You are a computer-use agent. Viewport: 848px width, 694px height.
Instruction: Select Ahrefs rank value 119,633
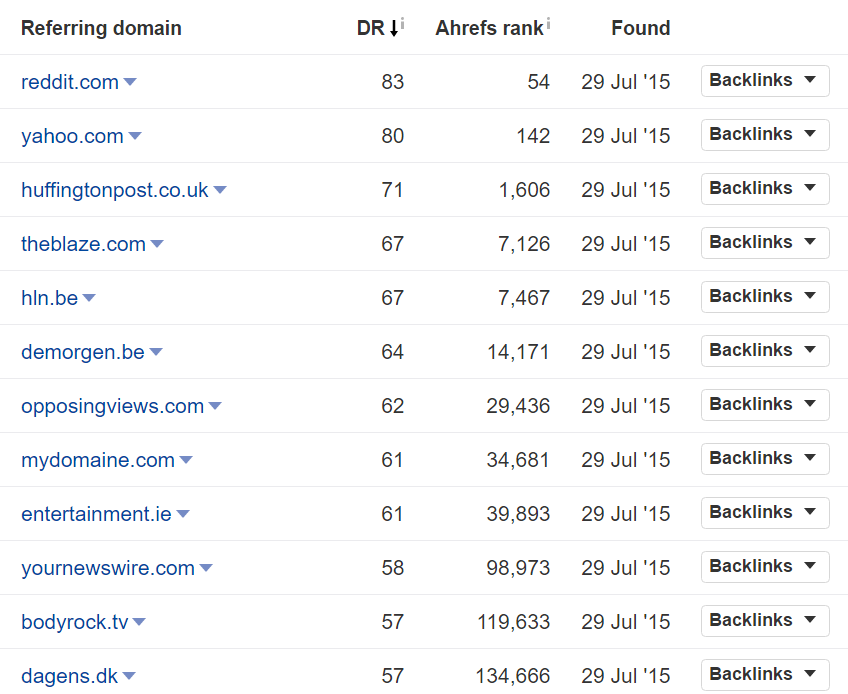(x=514, y=622)
